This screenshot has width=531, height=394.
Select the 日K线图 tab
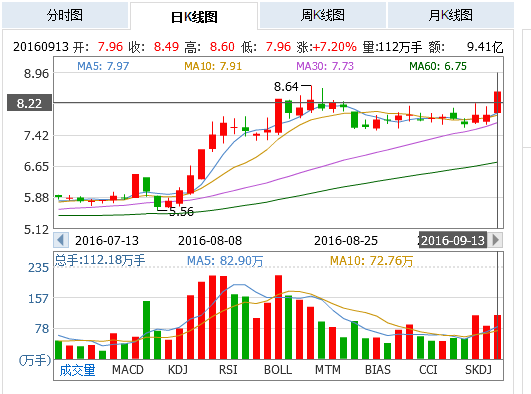click(x=194, y=16)
